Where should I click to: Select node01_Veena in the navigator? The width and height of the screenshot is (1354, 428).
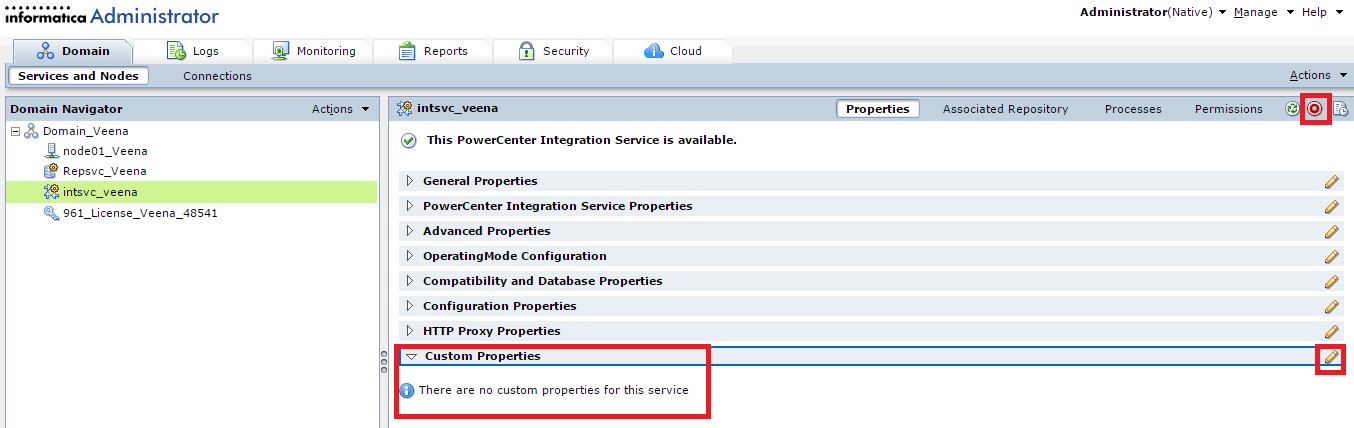(x=105, y=151)
